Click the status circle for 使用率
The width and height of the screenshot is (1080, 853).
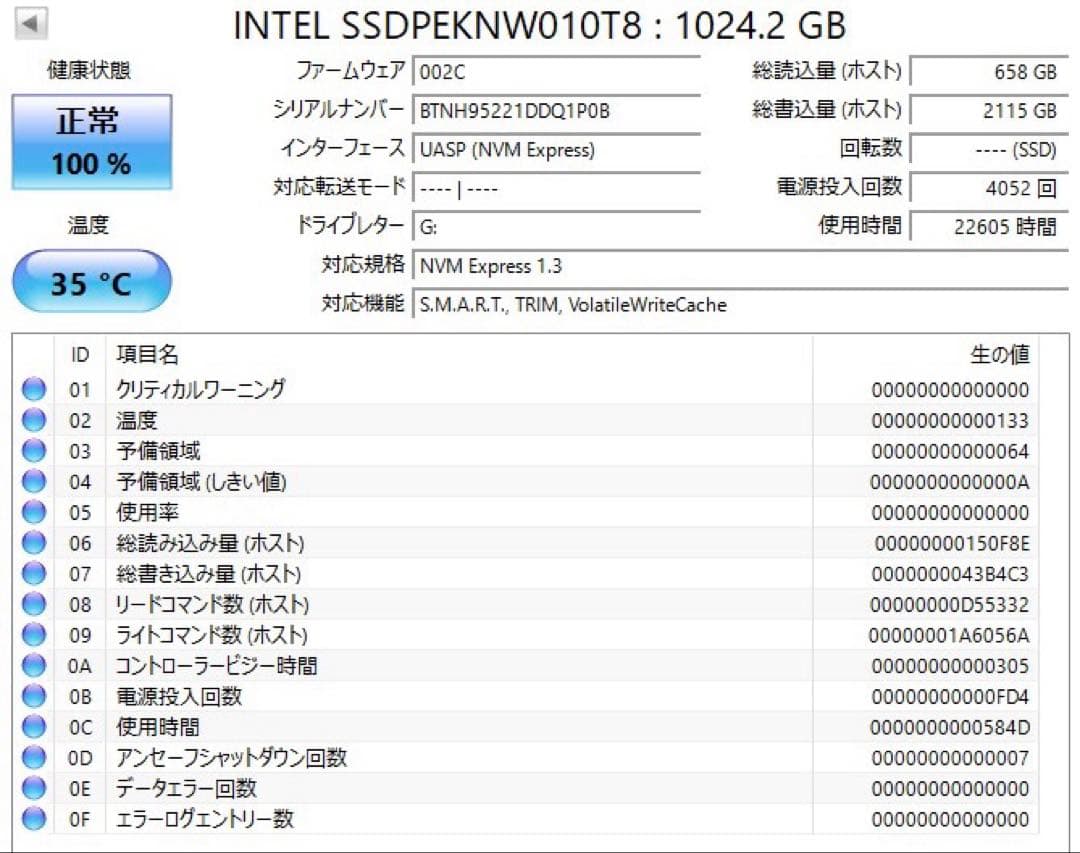click(x=33, y=512)
